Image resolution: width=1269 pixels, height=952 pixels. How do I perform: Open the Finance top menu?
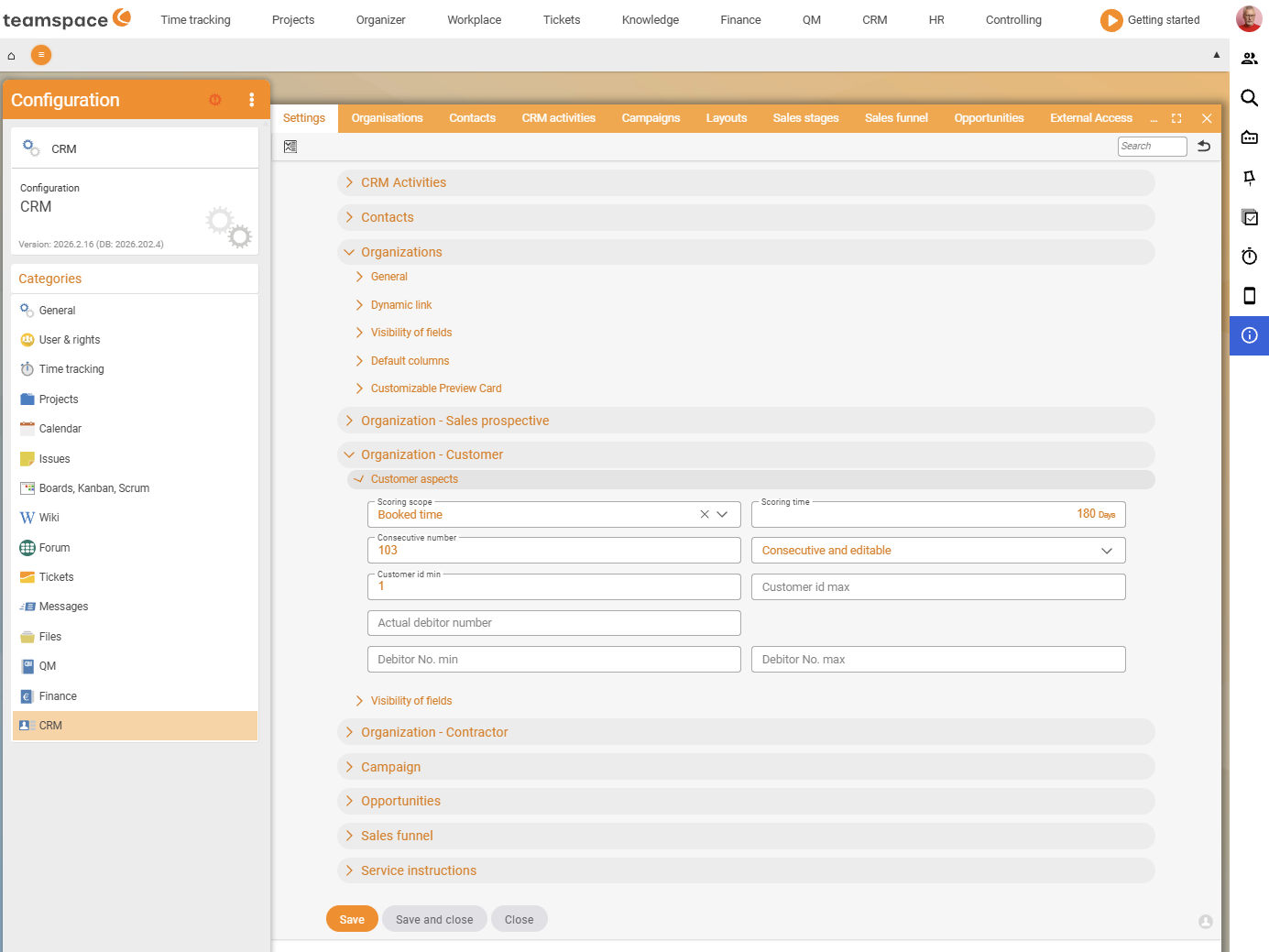740,20
